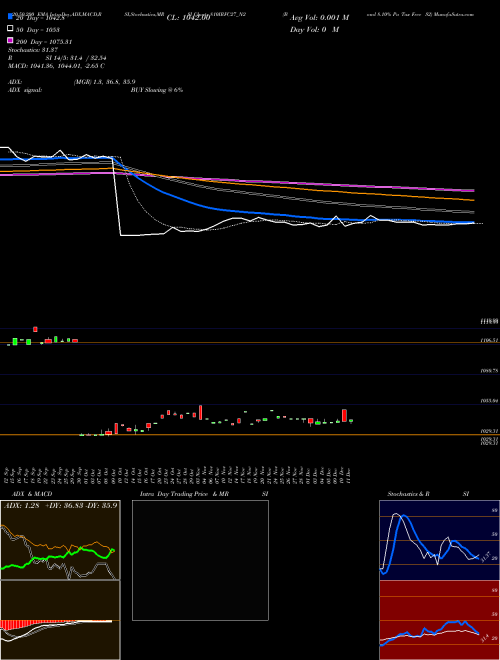This screenshot has height=660, width=500.
Task: Click the magenta 200 Day legend swatch
Action: 10,40
